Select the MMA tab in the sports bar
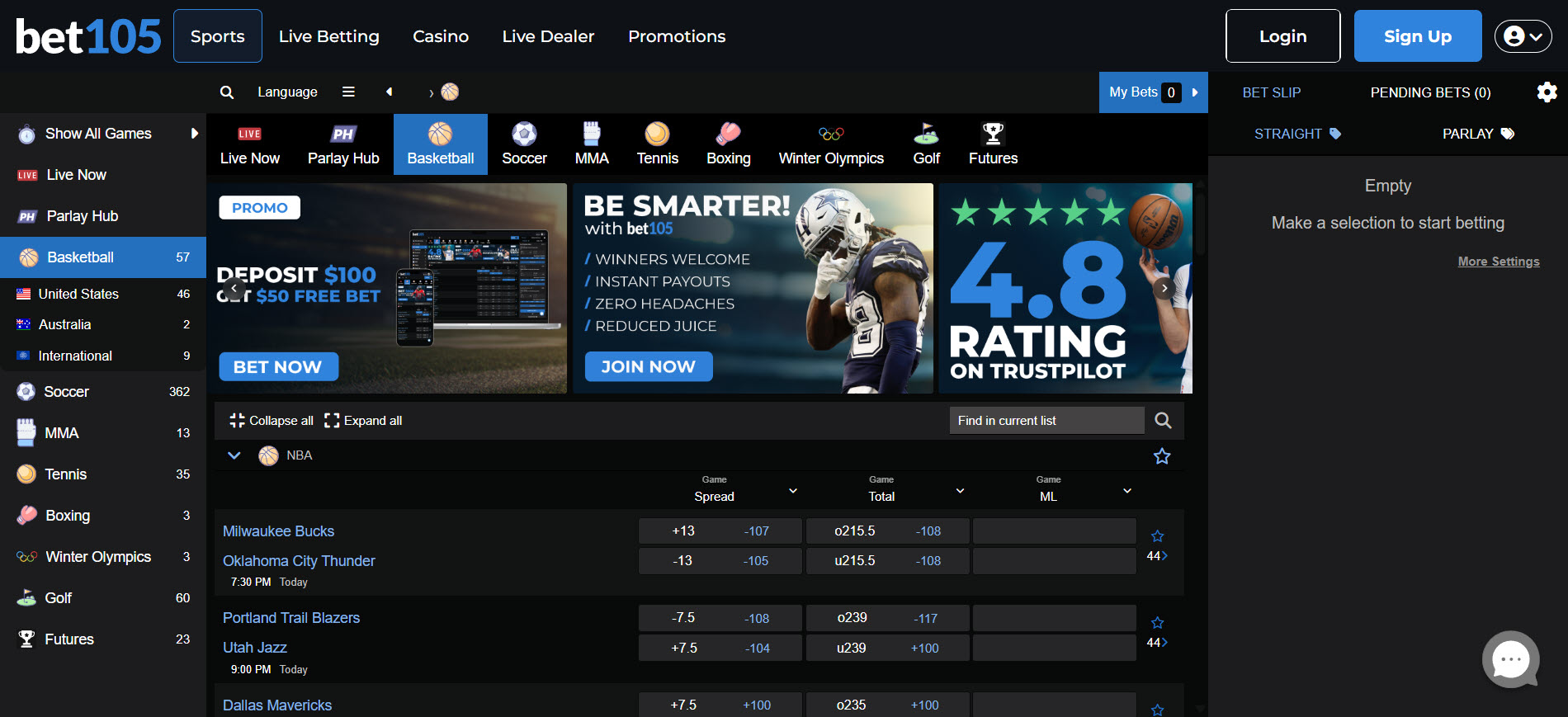This screenshot has width=1568, height=717. (x=592, y=144)
